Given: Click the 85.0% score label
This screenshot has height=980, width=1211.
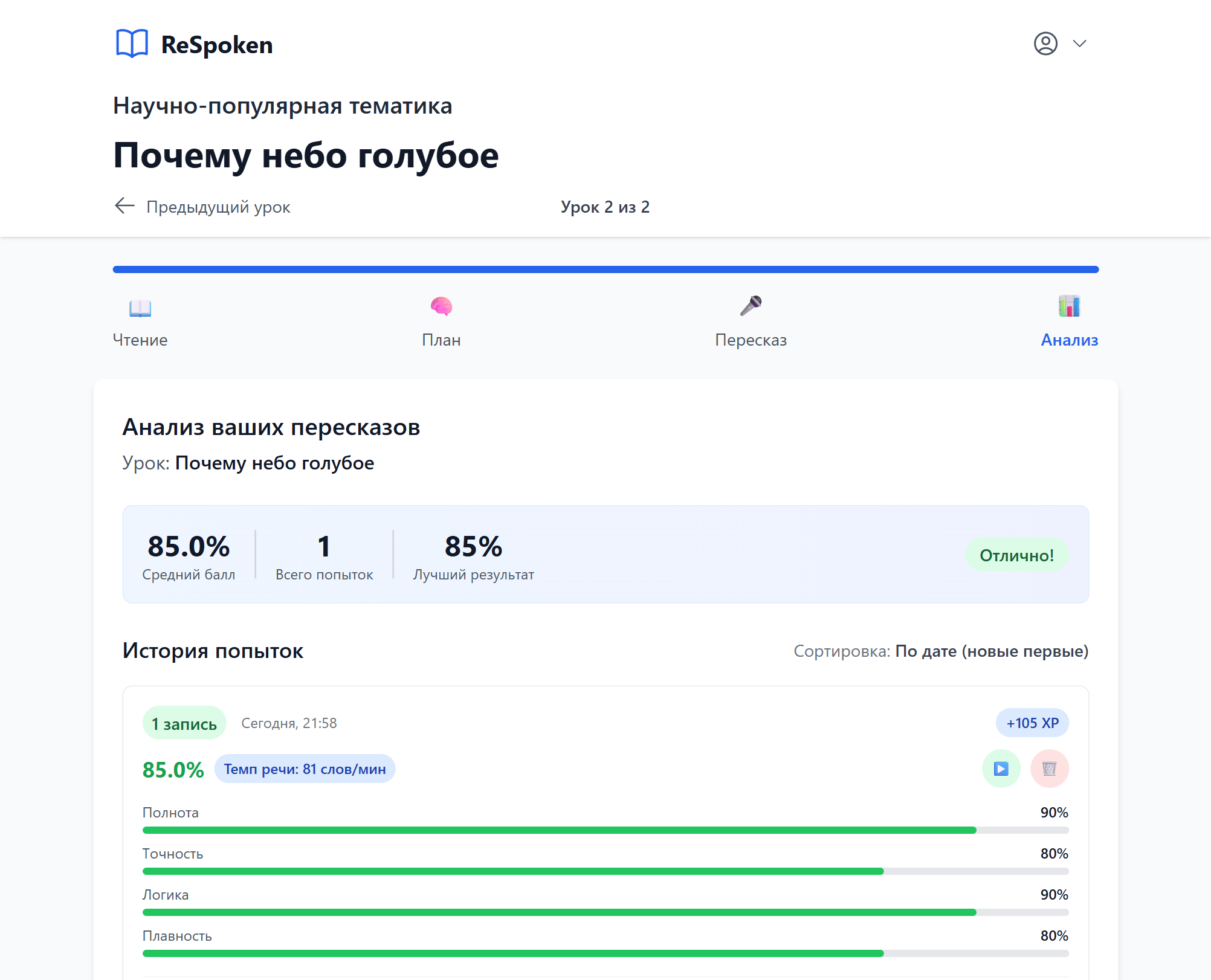Looking at the screenshot, I should [173, 769].
